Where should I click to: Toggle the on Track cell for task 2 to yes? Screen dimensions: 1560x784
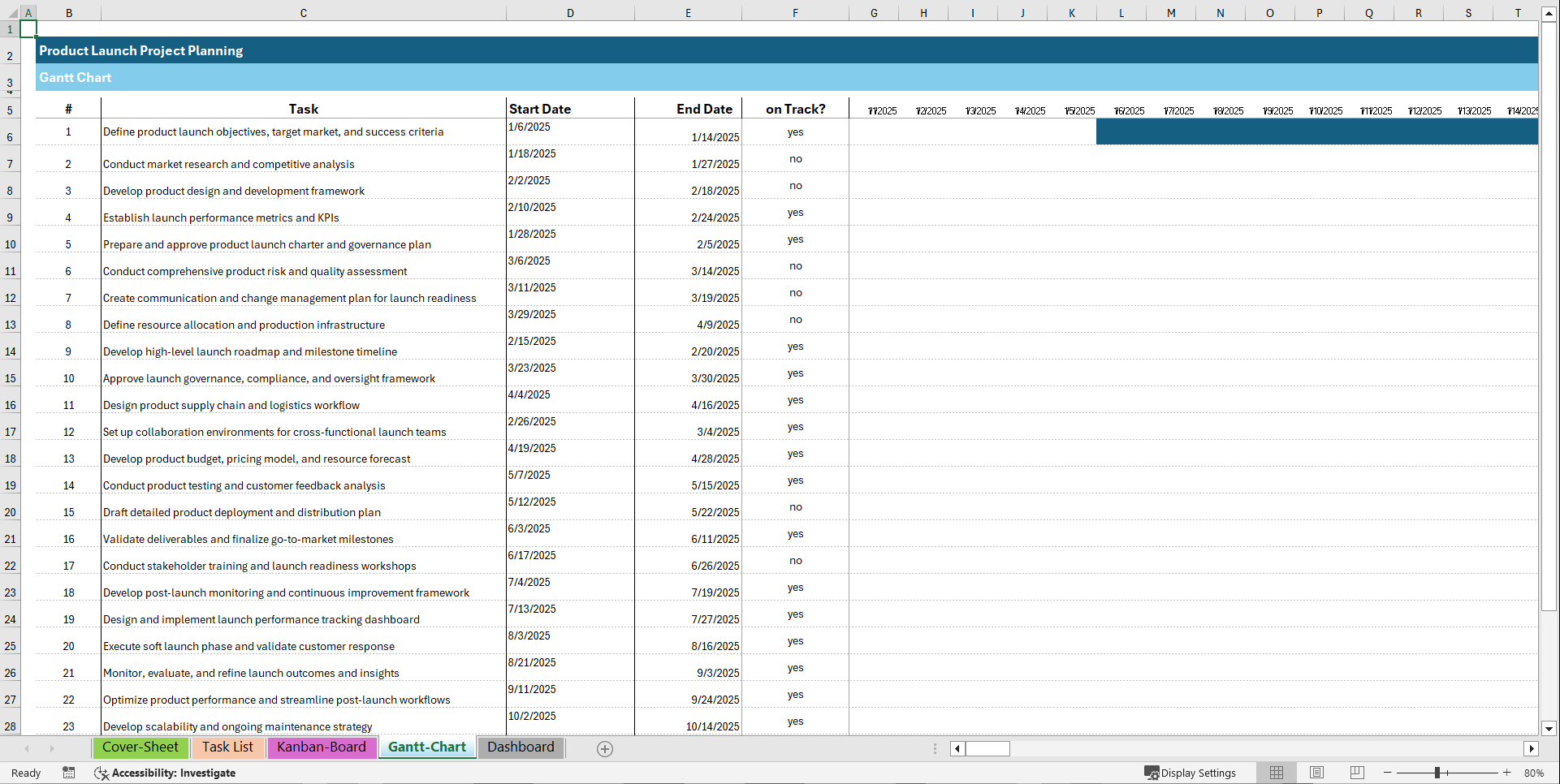(795, 159)
